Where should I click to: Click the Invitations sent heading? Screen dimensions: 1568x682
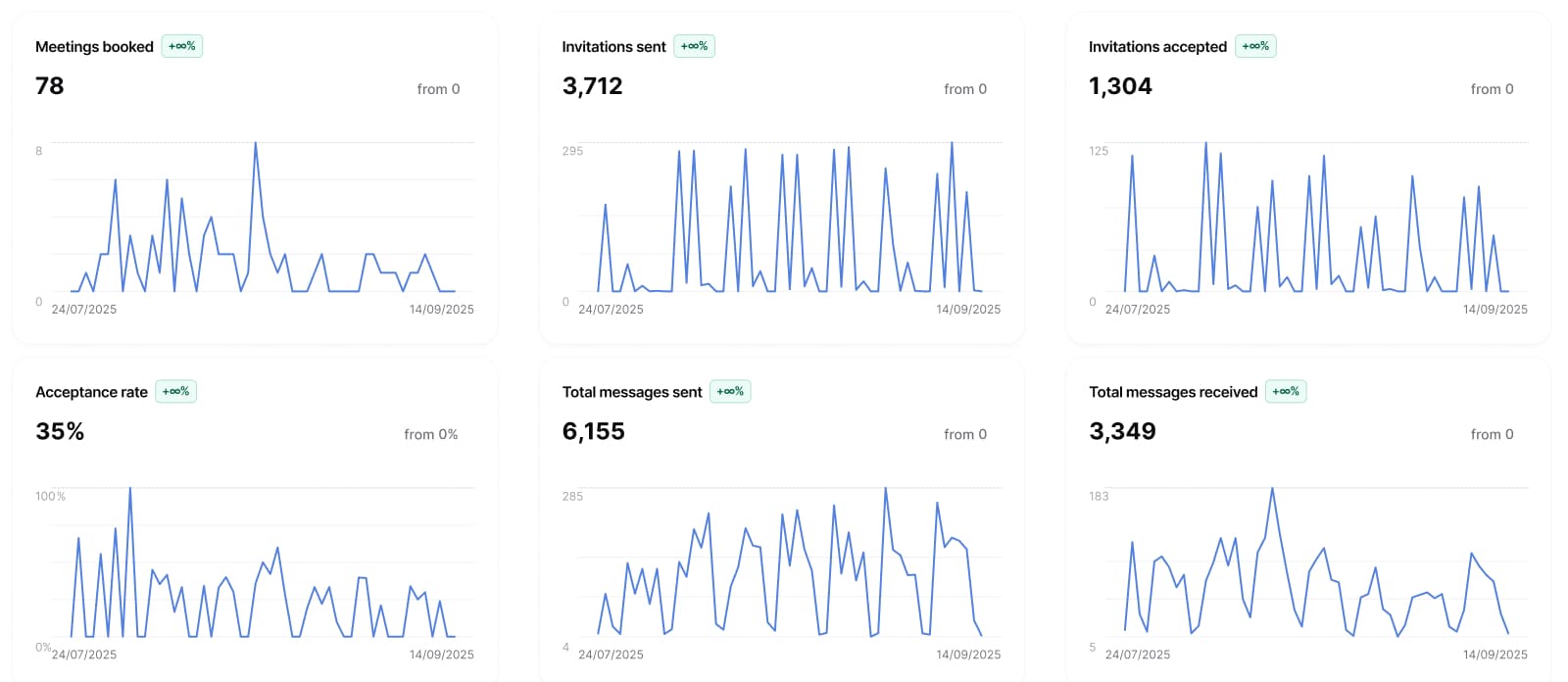click(613, 47)
